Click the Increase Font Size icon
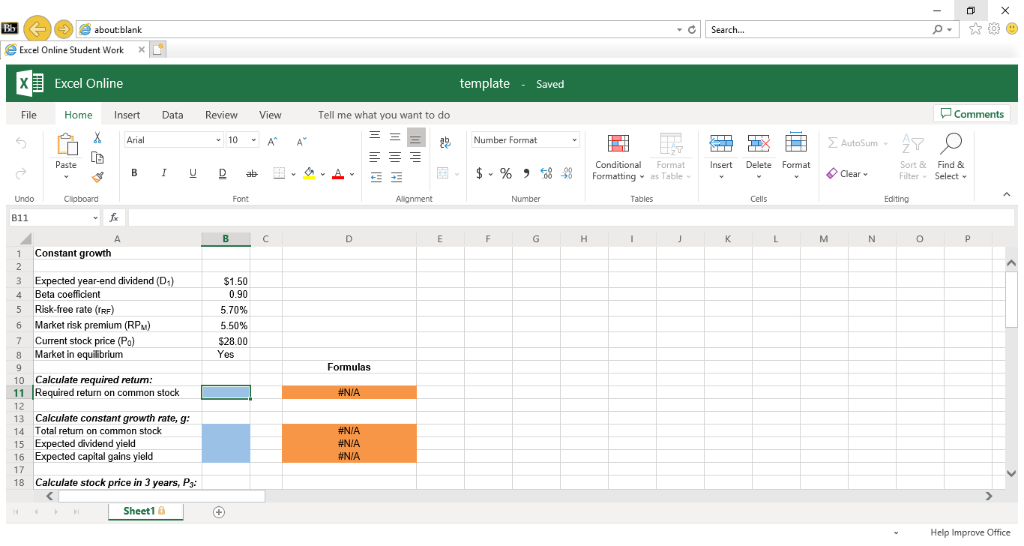This screenshot has height=546, width=1024. (275, 141)
